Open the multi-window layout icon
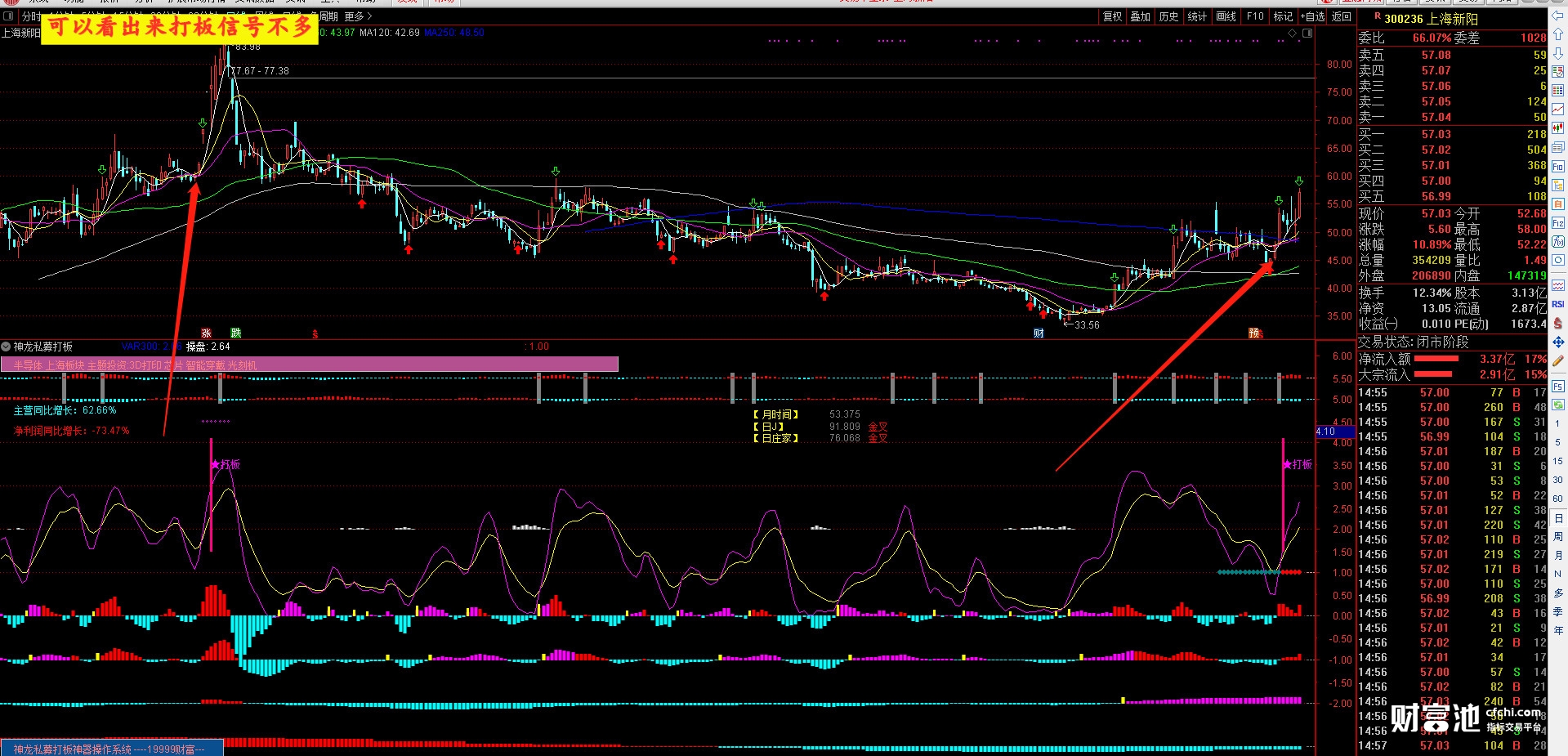 point(1558,147)
